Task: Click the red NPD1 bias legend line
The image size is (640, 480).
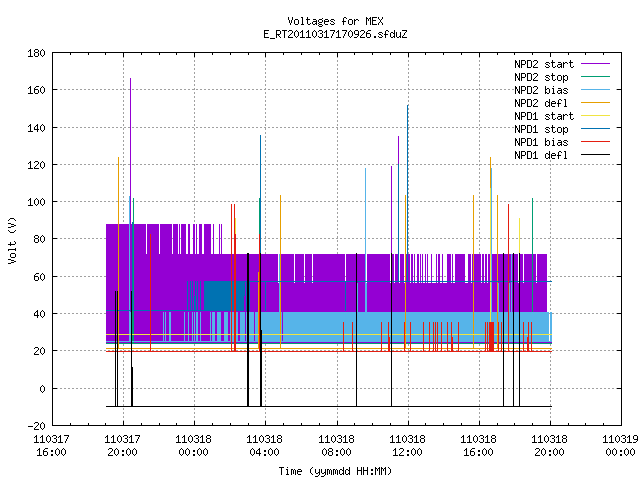Action: point(595,142)
